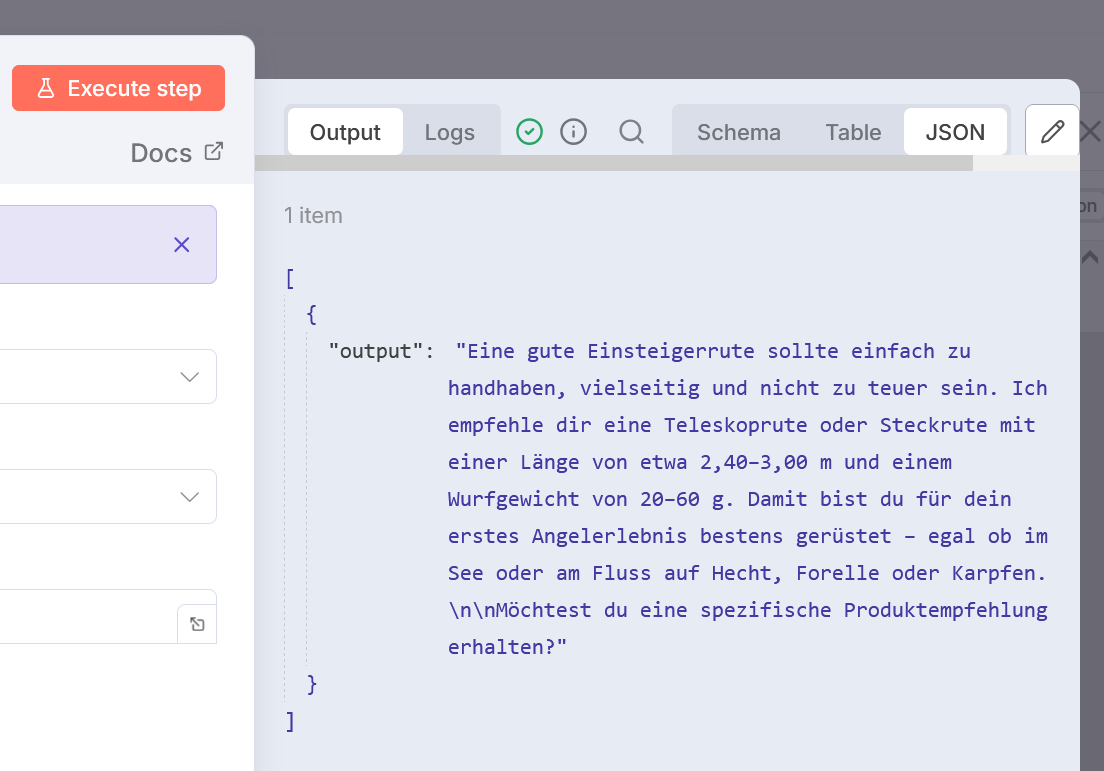Screen dimensions: 1104x771
Task: Dismiss the notification banner with the X
Action: 181,244
